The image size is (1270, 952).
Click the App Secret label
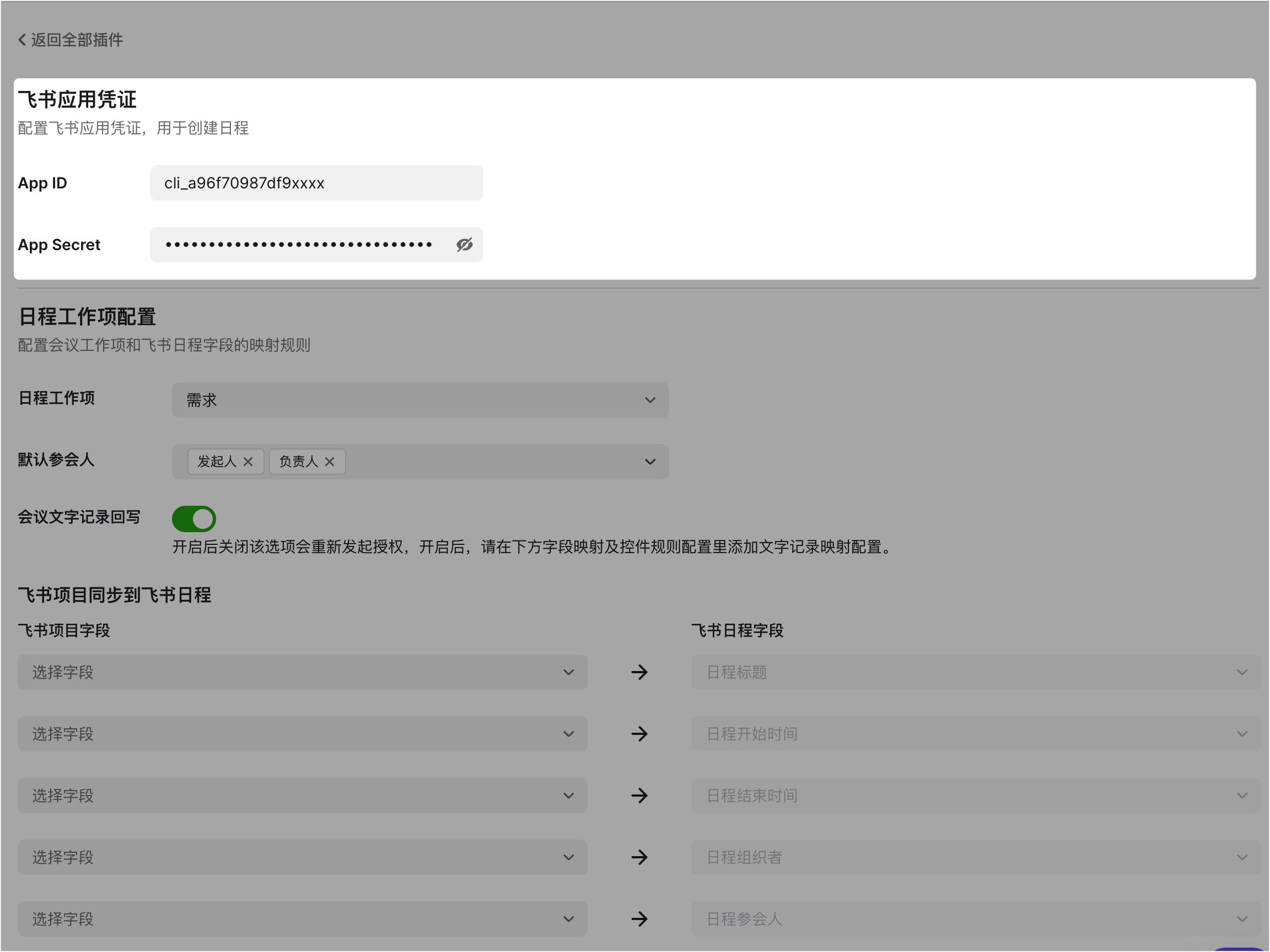coord(59,245)
